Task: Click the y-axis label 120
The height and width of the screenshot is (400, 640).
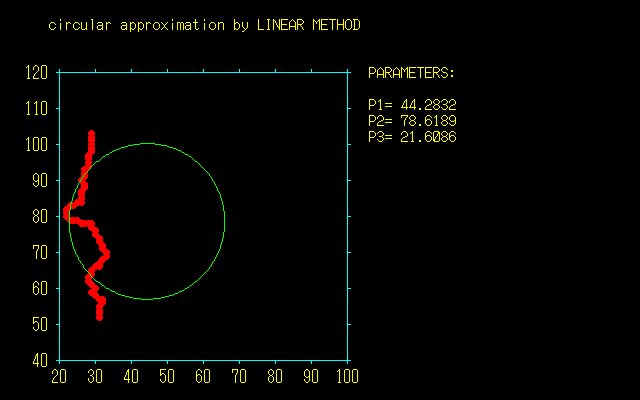Action: tap(37, 73)
